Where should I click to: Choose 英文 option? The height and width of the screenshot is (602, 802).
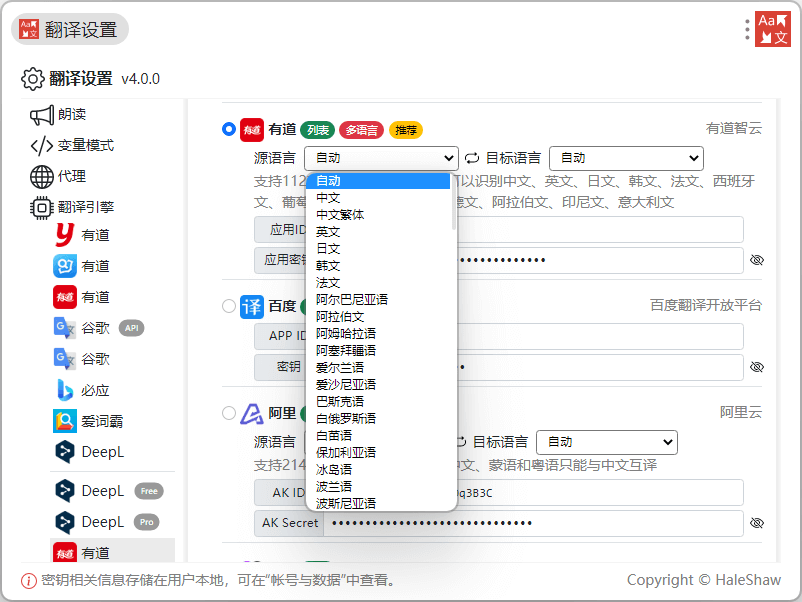378,232
